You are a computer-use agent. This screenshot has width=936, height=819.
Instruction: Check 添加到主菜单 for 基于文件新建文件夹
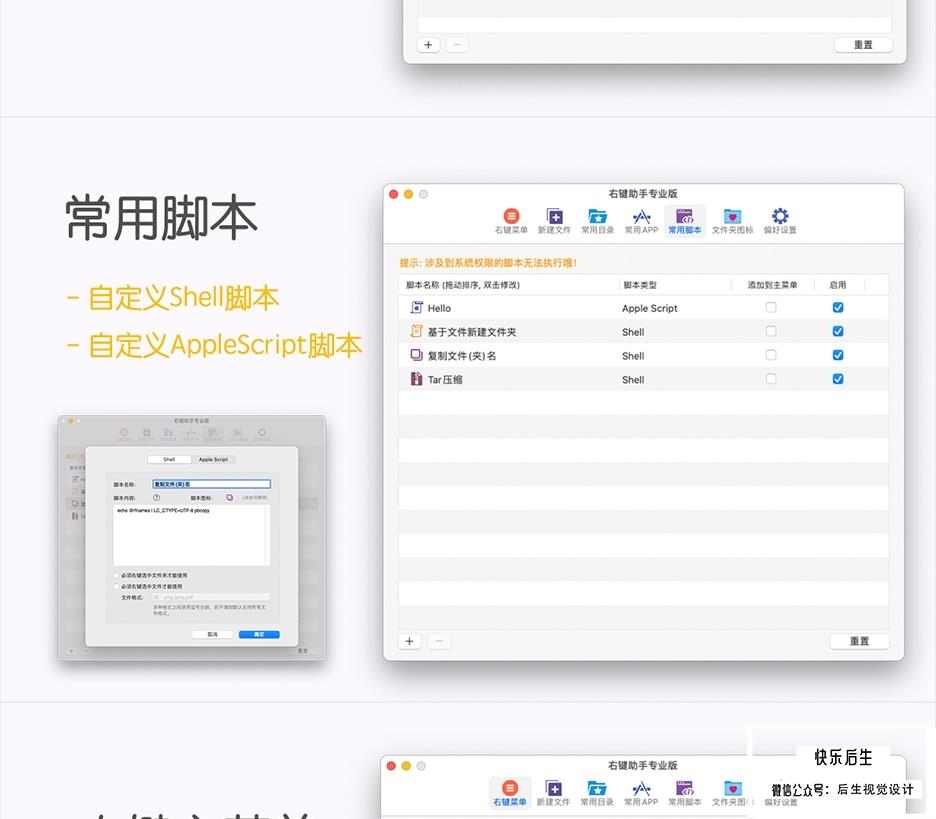tap(771, 331)
